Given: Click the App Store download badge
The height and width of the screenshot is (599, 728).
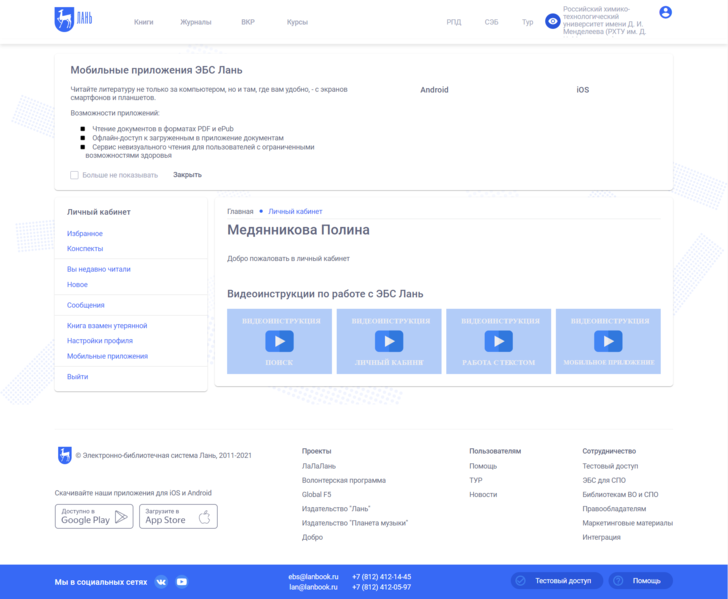Looking at the screenshot, I should tap(178, 516).
